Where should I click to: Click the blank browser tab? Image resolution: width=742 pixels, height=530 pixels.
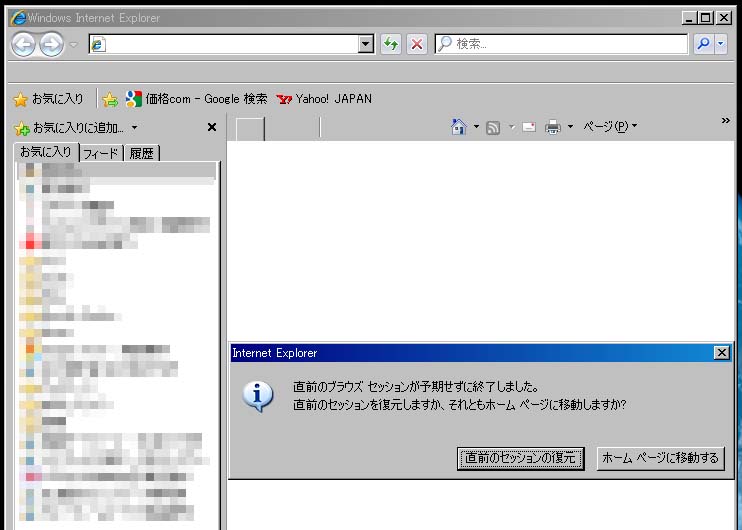(250, 129)
